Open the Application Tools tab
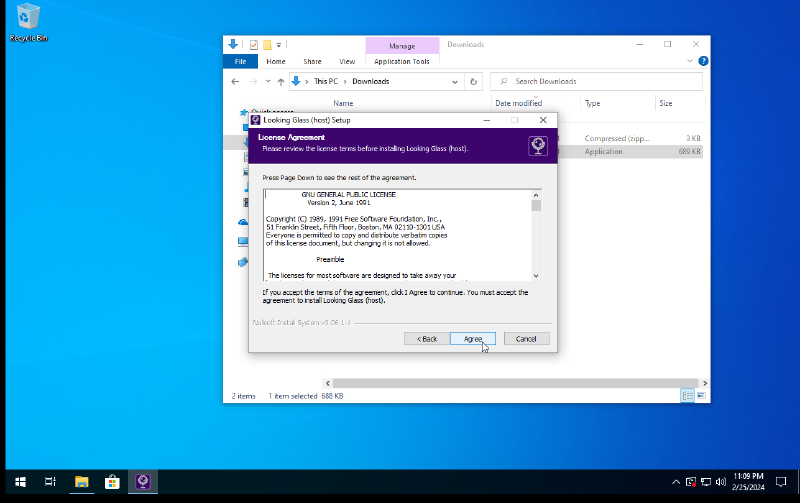The image size is (800, 503). (402, 61)
